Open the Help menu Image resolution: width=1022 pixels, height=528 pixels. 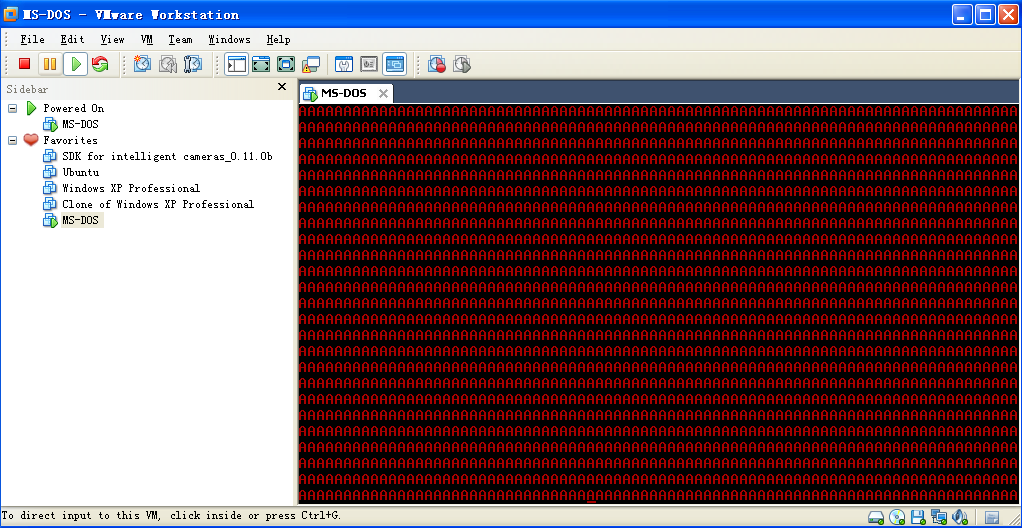278,40
